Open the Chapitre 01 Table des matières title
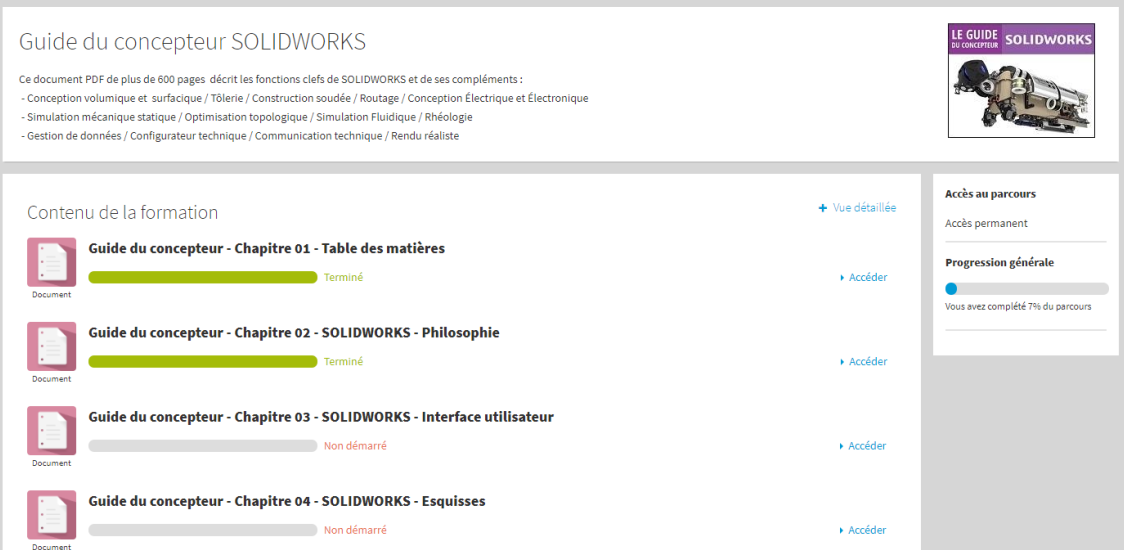This screenshot has height=550, width=1124. click(x=266, y=249)
